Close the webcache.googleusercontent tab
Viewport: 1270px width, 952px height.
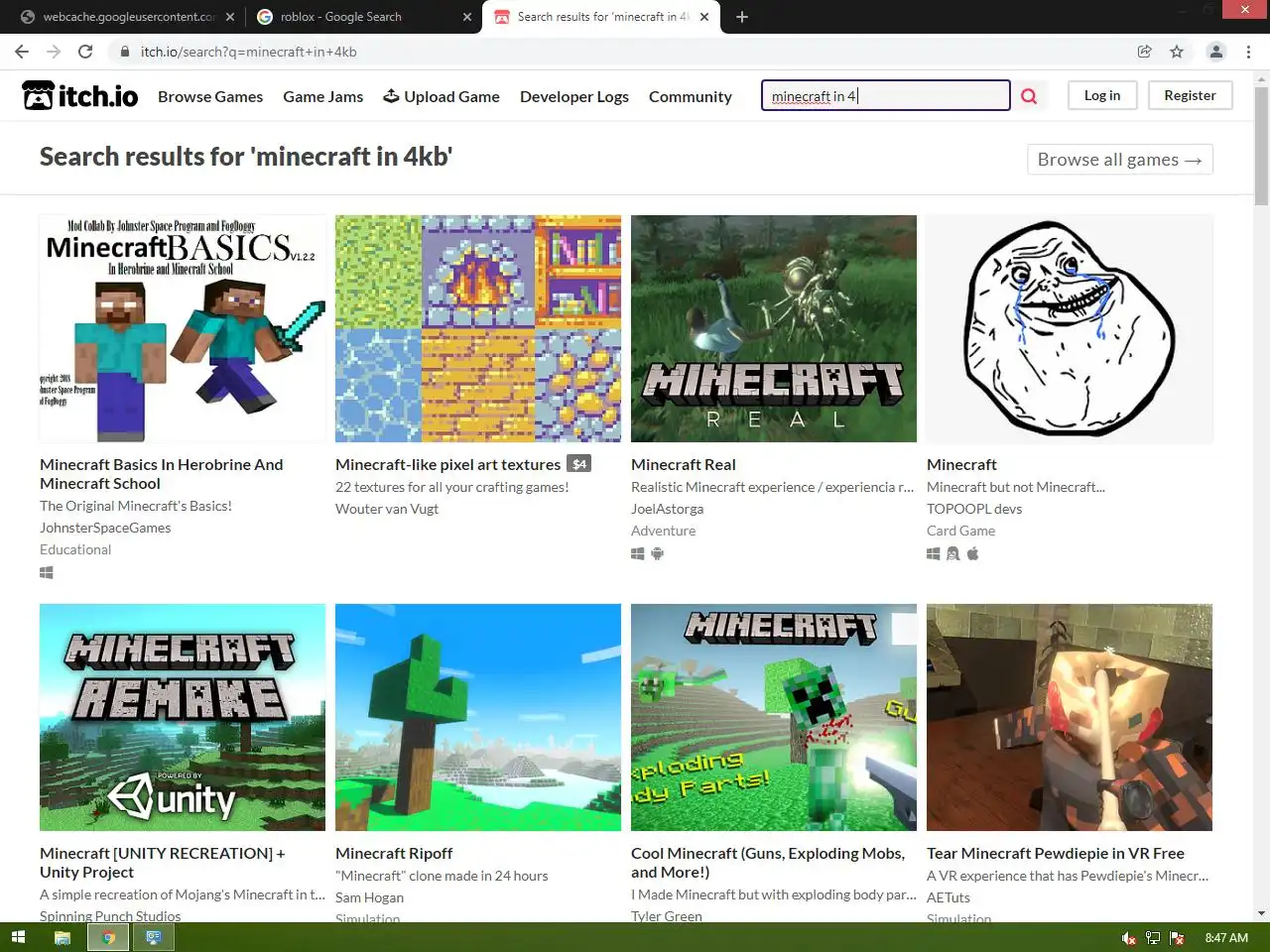click(x=230, y=17)
